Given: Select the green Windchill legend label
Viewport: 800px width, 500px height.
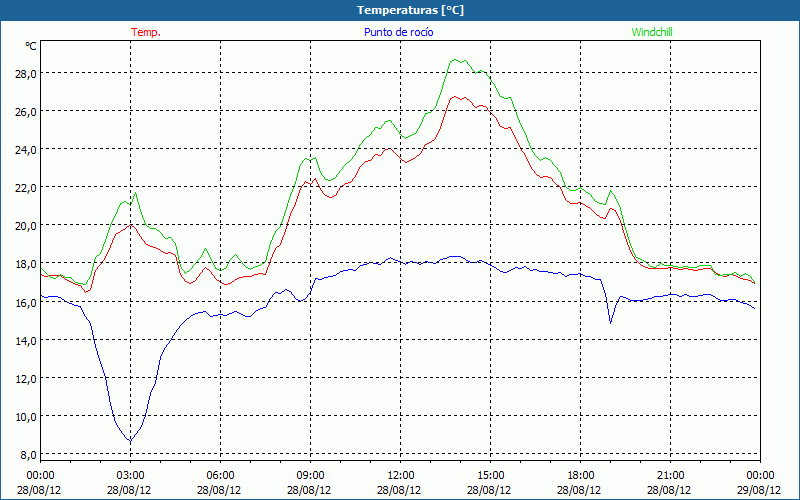Looking at the screenshot, I should [652, 32].
